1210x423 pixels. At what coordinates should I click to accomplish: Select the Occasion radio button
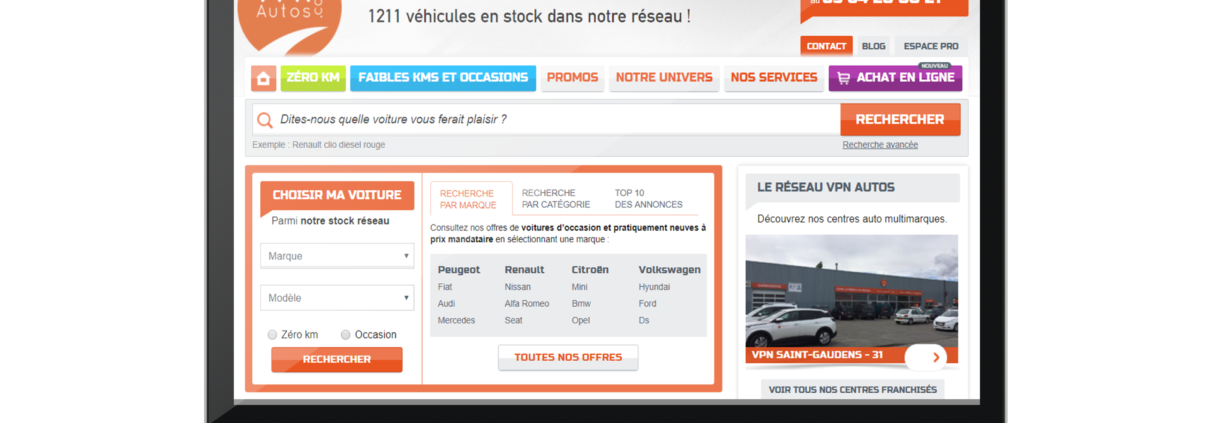point(346,335)
